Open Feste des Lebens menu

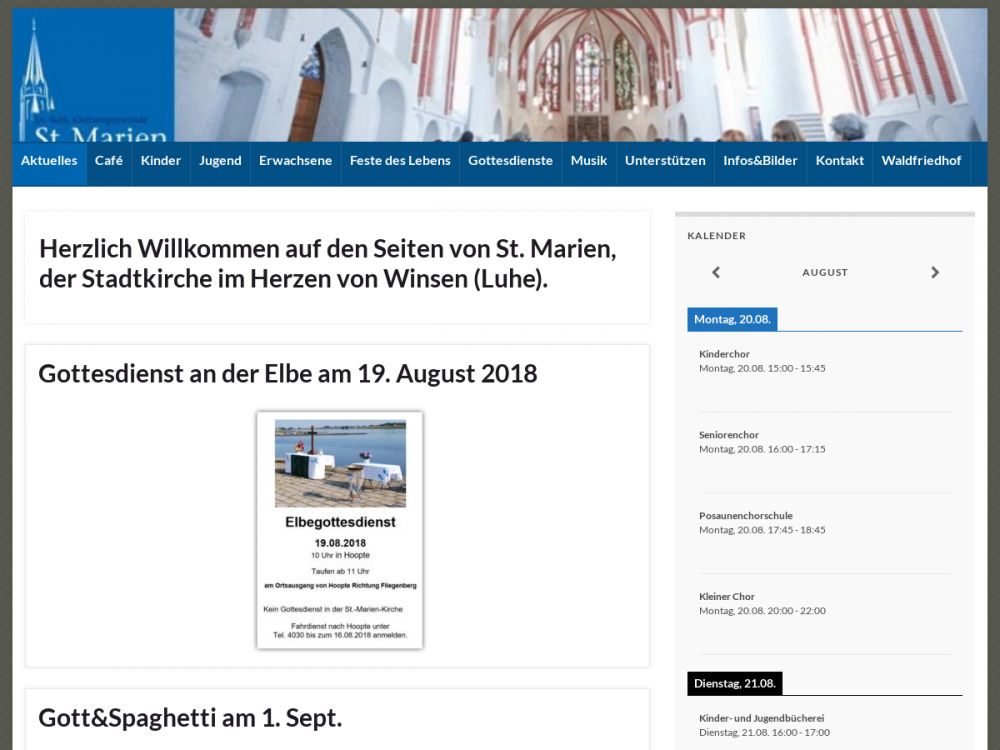click(400, 161)
